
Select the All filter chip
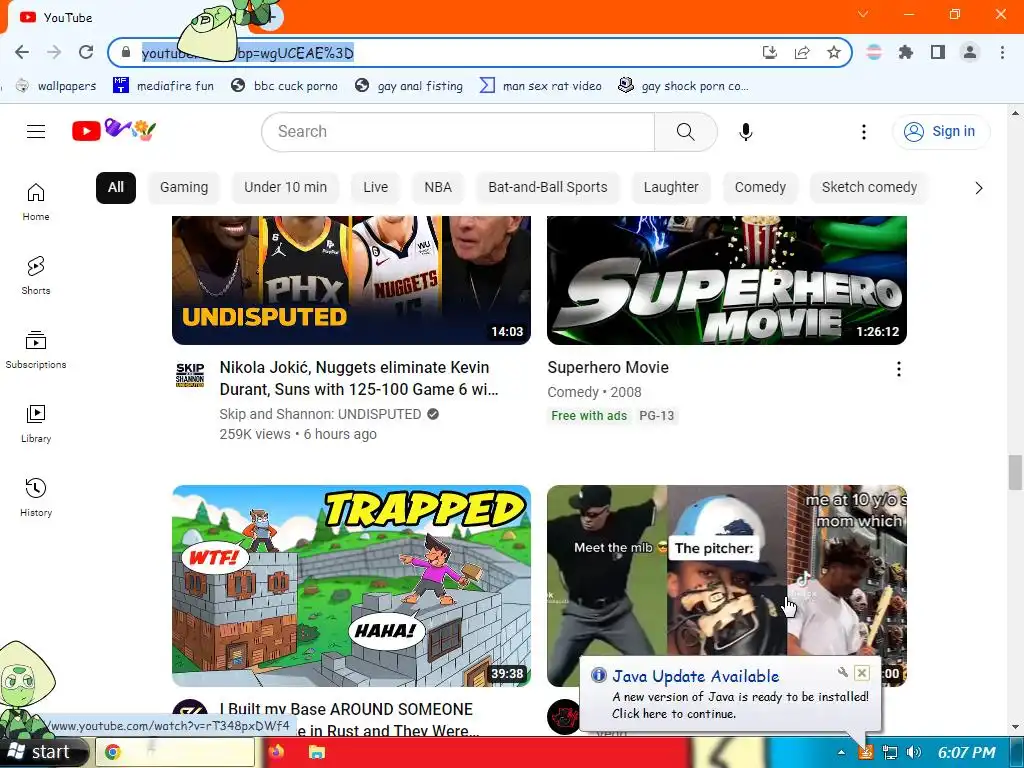[x=116, y=188]
